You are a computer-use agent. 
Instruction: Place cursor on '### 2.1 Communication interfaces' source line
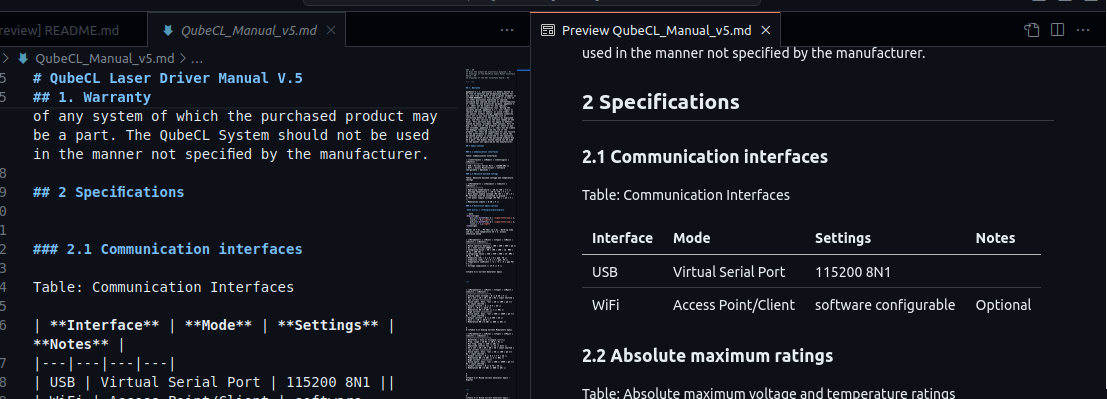[x=168, y=249]
